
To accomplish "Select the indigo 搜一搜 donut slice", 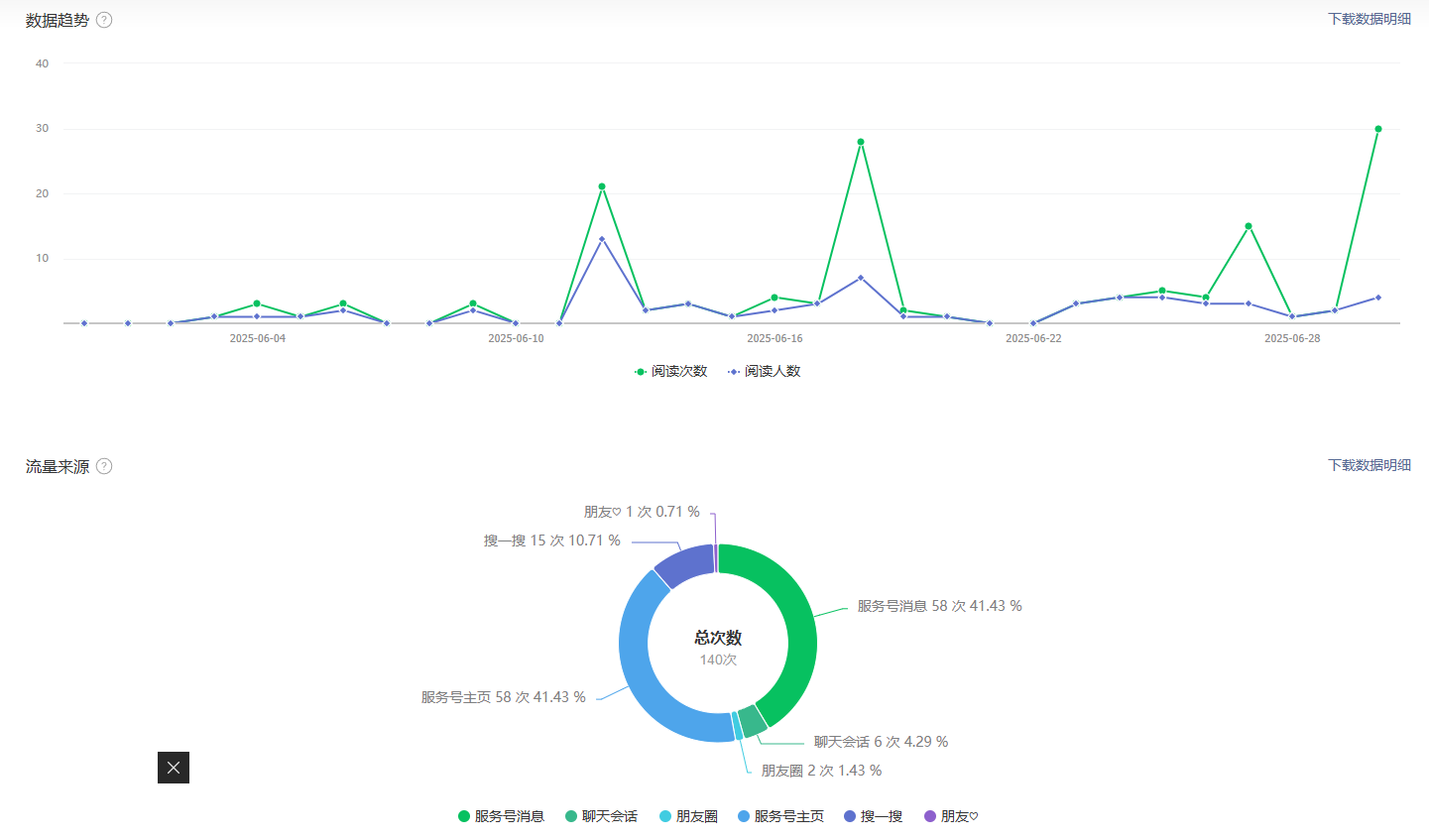I will (x=685, y=562).
